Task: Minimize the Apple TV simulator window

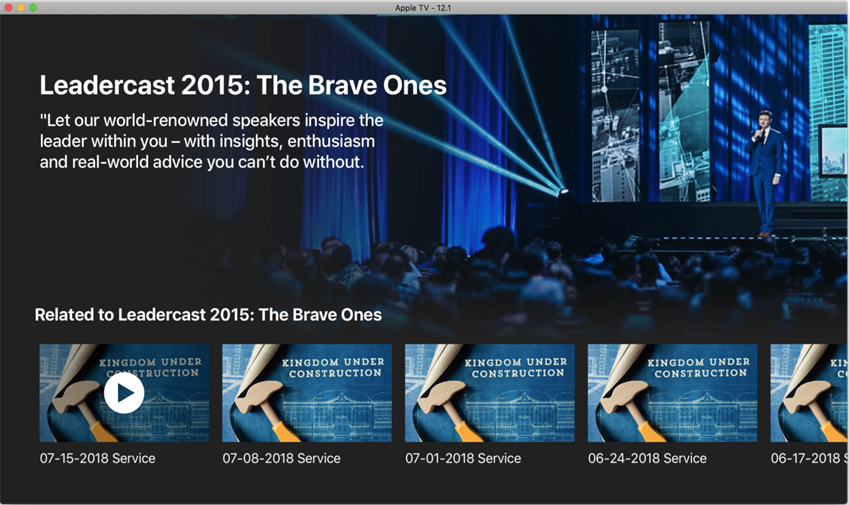Action: point(21,8)
